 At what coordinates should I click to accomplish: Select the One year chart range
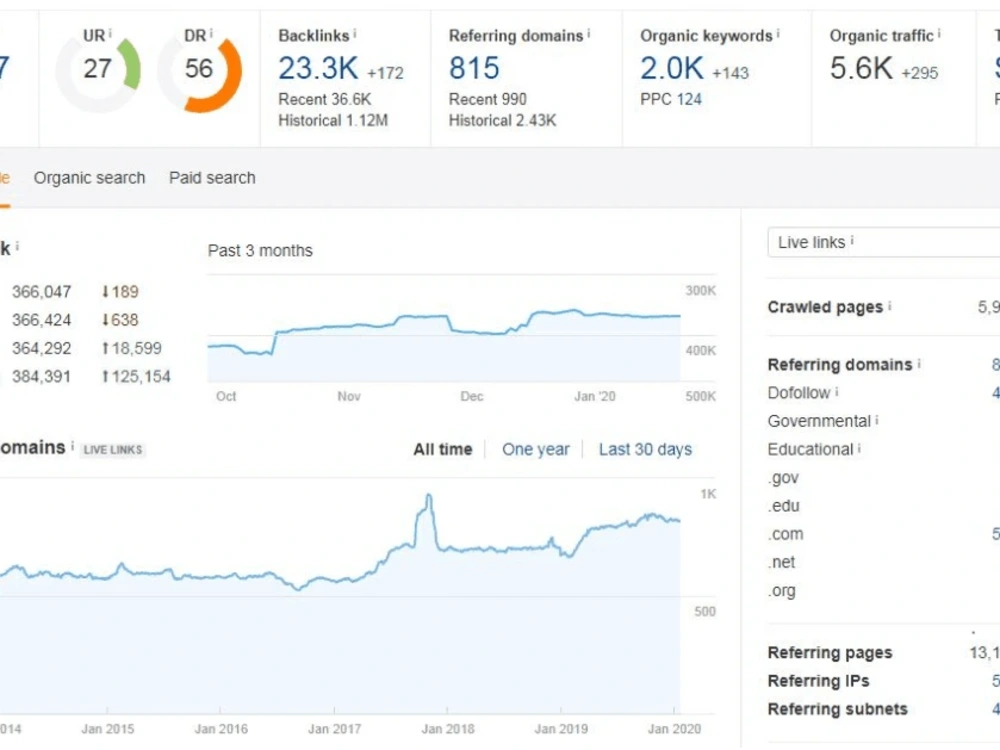point(536,450)
